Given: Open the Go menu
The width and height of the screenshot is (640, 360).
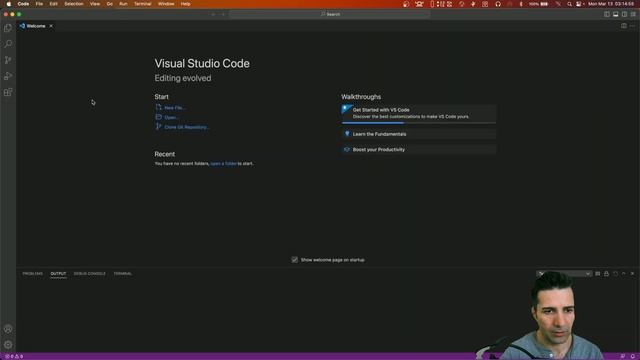Looking at the screenshot, I should point(109,4).
